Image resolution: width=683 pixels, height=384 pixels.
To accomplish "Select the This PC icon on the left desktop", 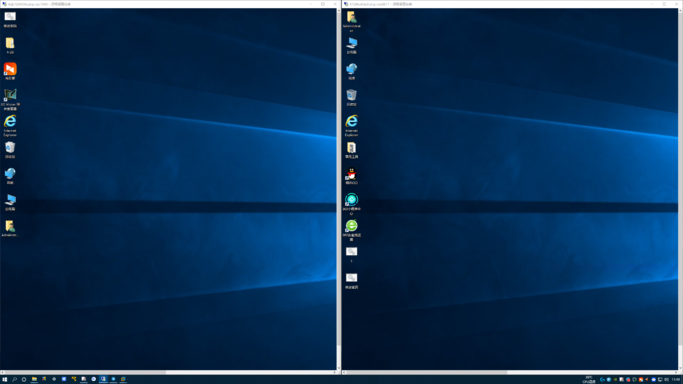I will click(10, 202).
